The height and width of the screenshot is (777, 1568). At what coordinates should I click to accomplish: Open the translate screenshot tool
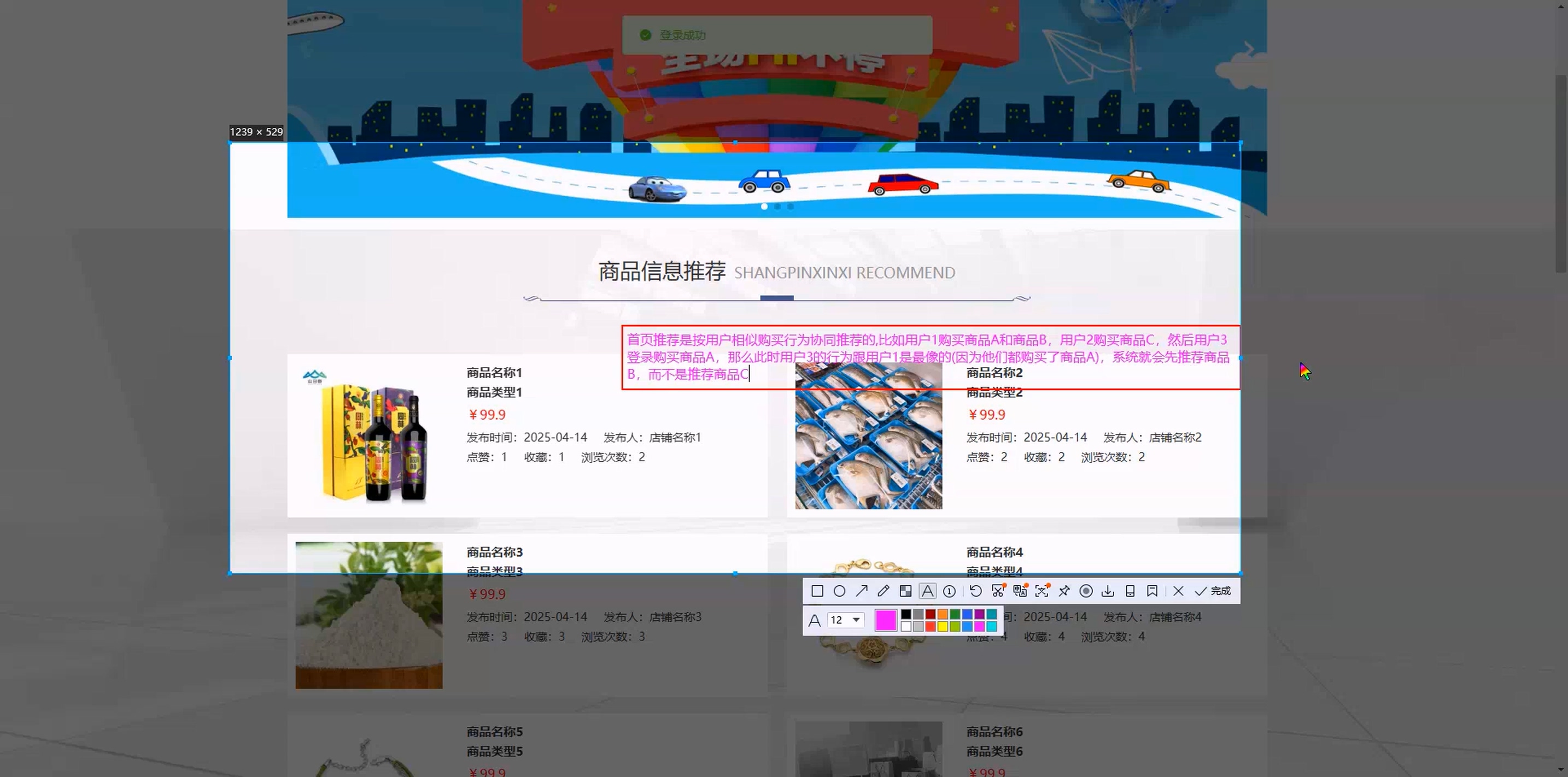click(1020, 591)
